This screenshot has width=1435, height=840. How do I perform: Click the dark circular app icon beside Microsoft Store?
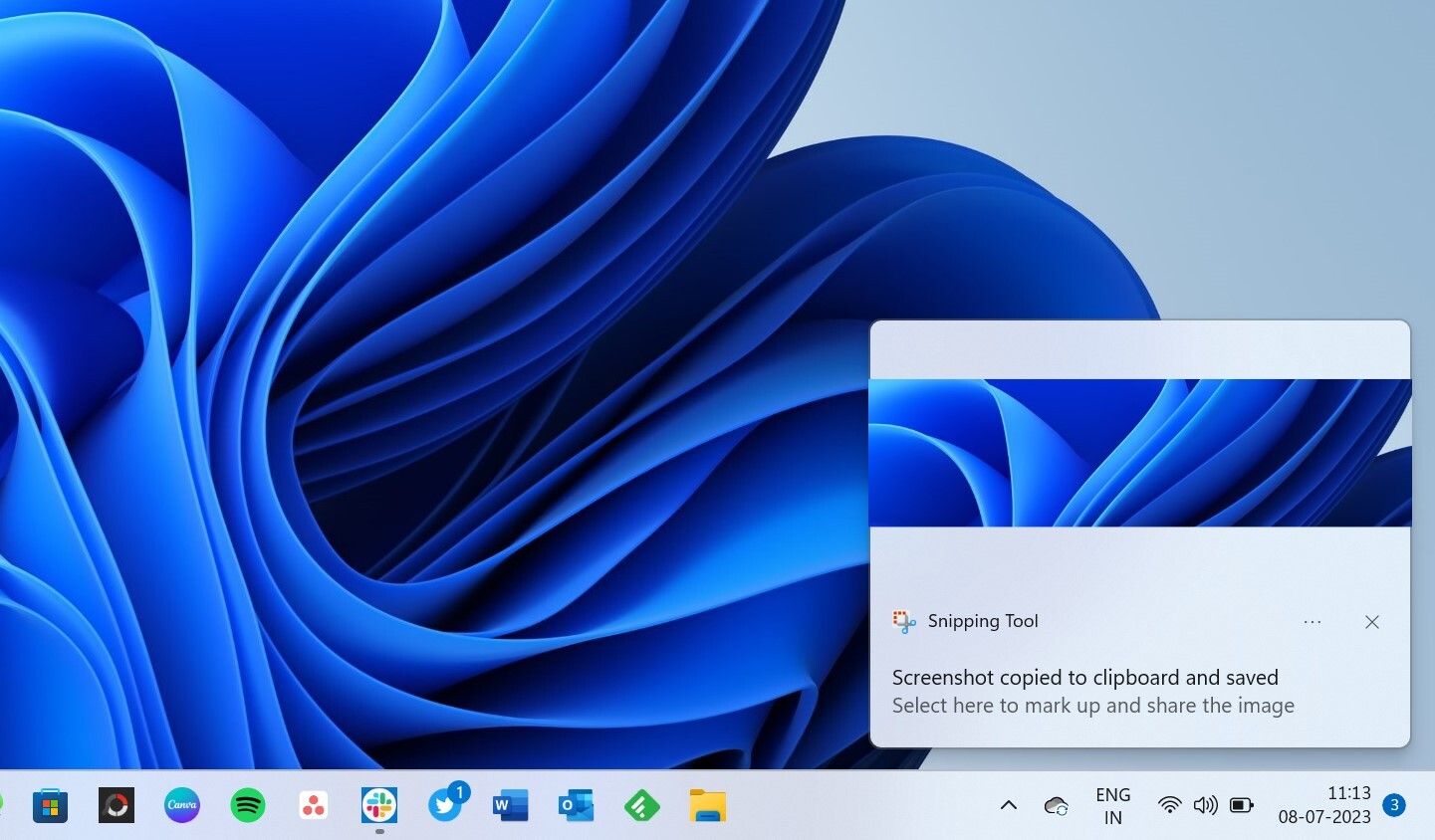coord(117,805)
